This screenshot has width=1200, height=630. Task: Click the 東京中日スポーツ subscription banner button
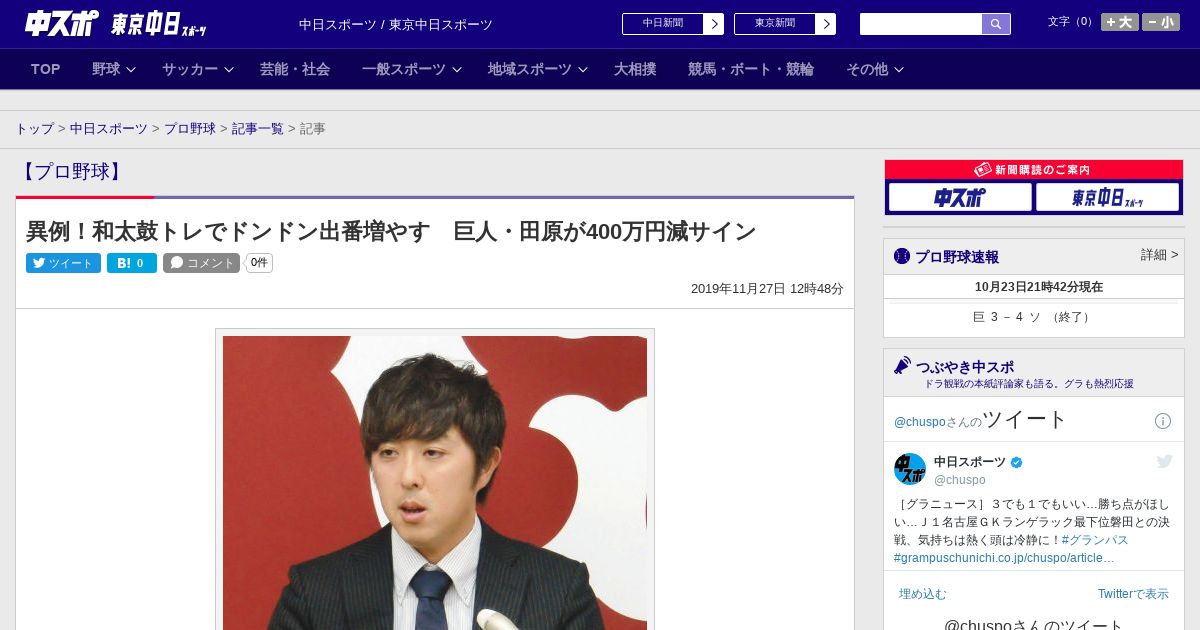[x=1107, y=197]
